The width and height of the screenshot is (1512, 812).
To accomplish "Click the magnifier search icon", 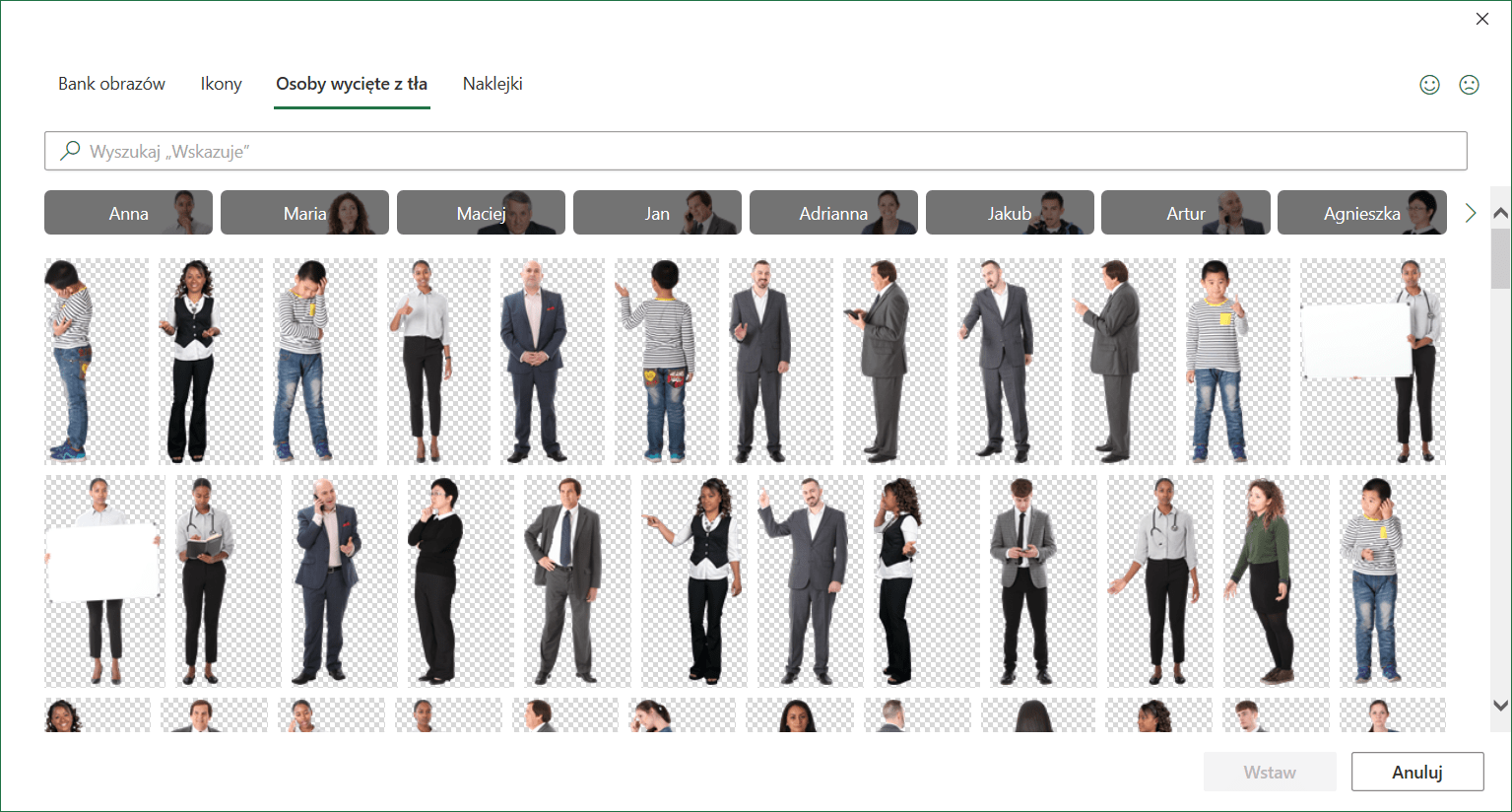I will (x=70, y=151).
